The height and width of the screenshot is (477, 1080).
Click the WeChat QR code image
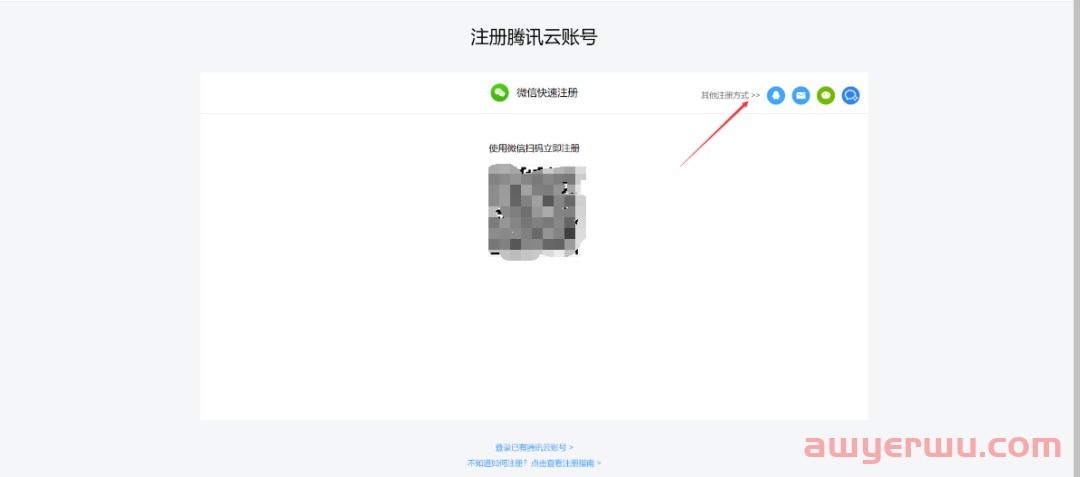click(537, 212)
